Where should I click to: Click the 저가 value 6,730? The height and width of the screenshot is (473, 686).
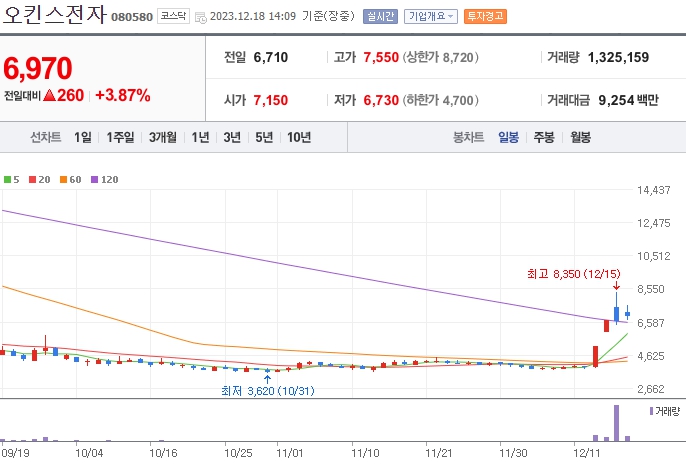click(x=381, y=100)
